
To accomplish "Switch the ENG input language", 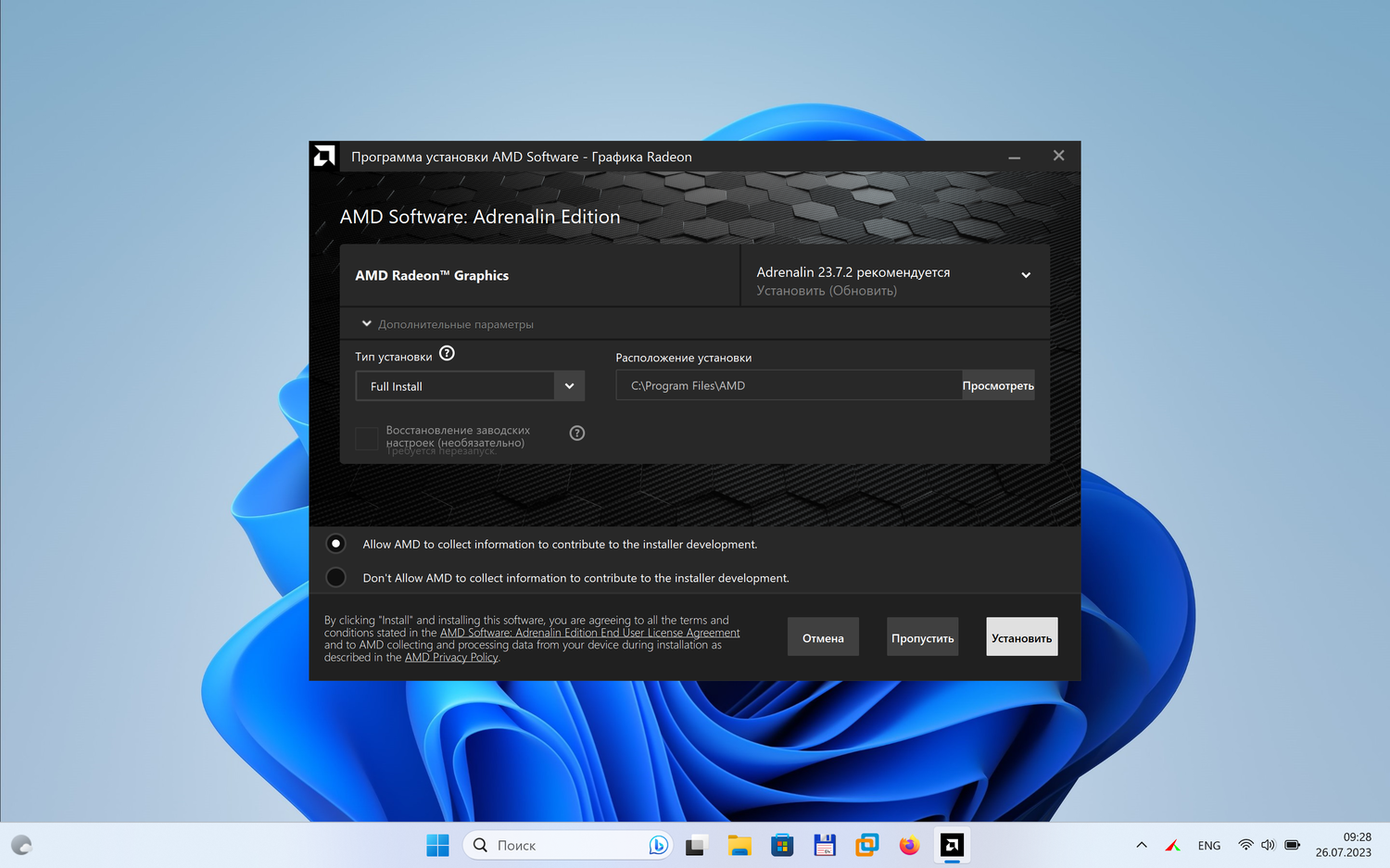I will coord(1208,845).
